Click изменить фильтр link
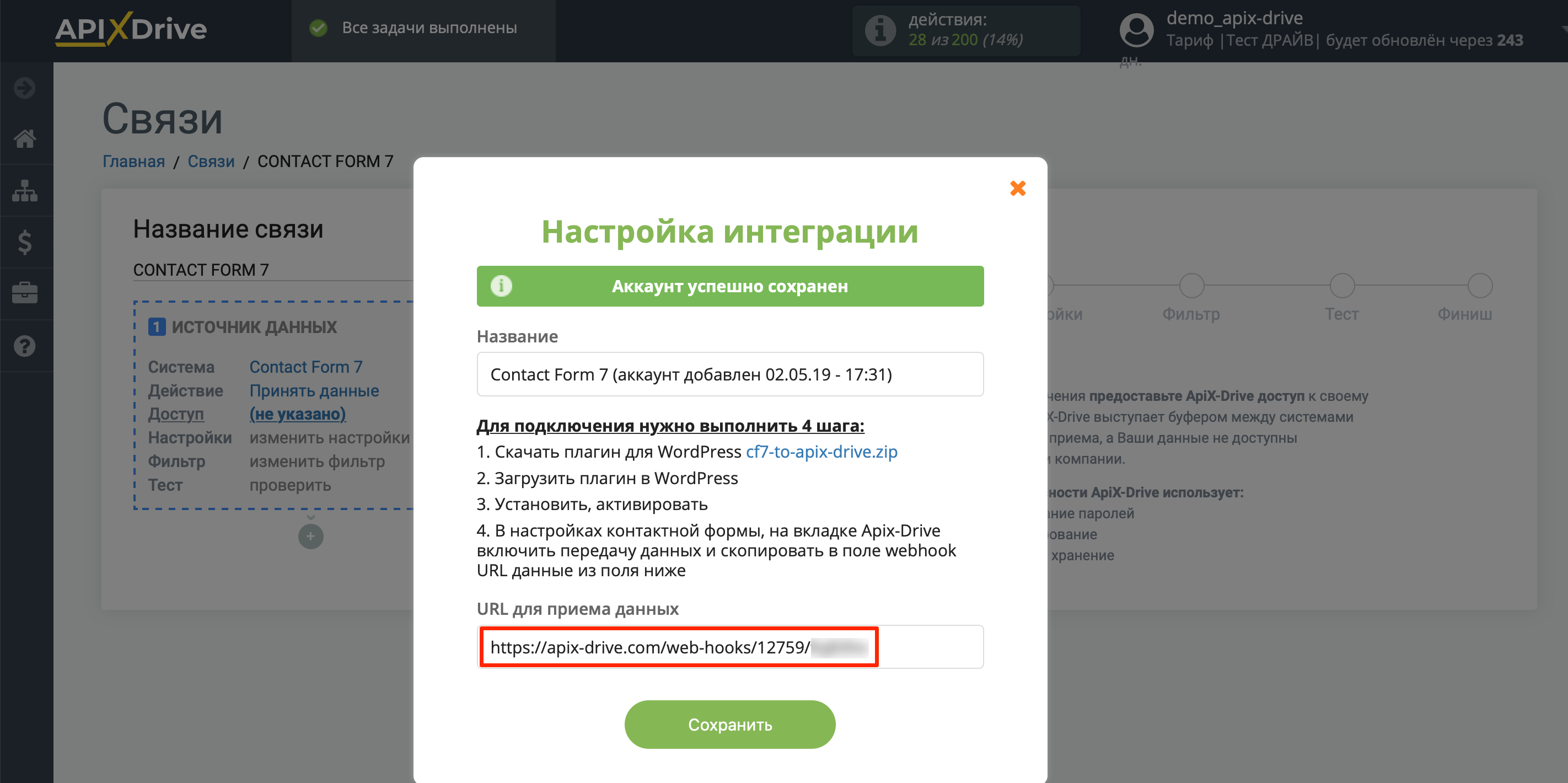Screen dimensions: 1568x783 [317, 462]
